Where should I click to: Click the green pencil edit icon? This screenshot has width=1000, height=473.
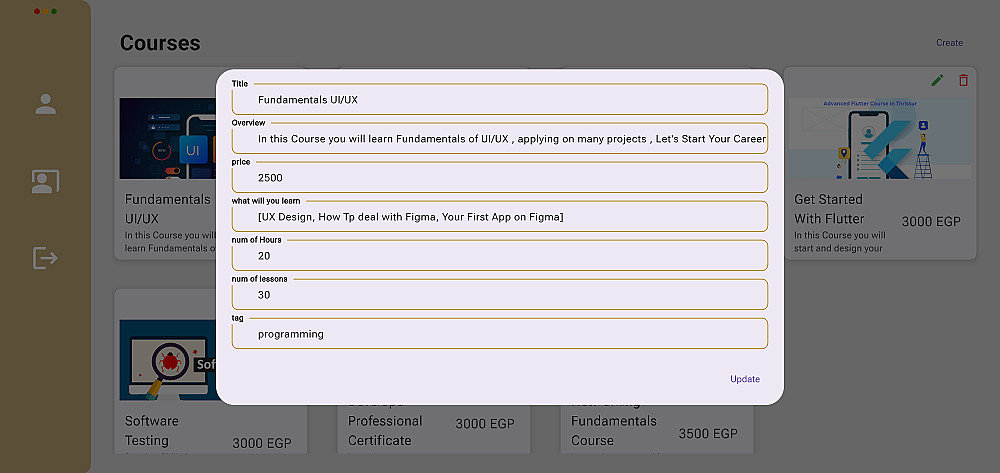(937, 80)
